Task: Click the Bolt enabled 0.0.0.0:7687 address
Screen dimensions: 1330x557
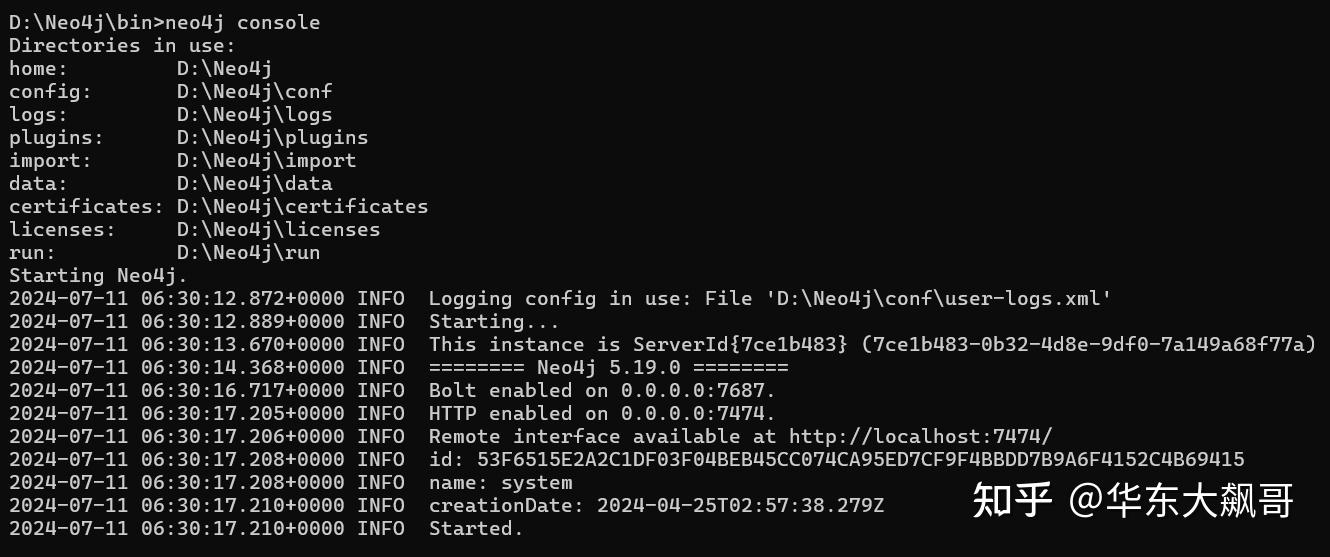Action: (x=697, y=390)
